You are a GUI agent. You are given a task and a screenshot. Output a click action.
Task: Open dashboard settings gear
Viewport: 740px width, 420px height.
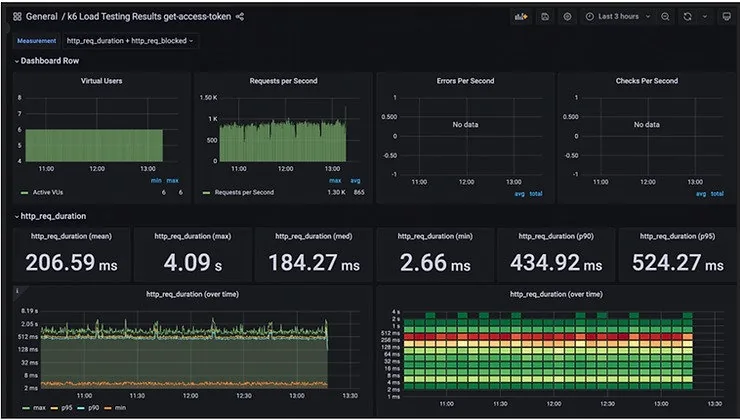click(x=567, y=17)
